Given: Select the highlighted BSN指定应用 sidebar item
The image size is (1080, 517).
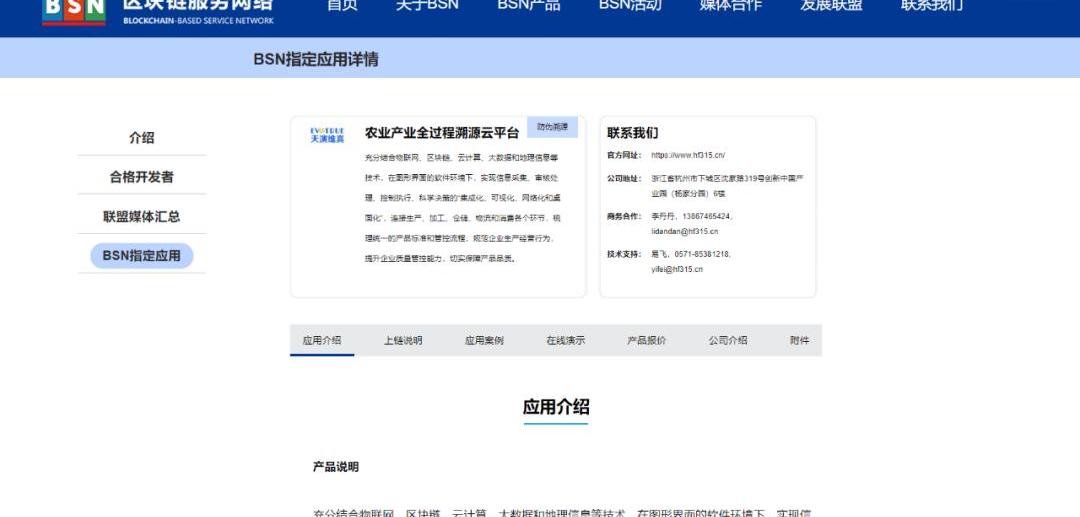Looking at the screenshot, I should click(141, 256).
